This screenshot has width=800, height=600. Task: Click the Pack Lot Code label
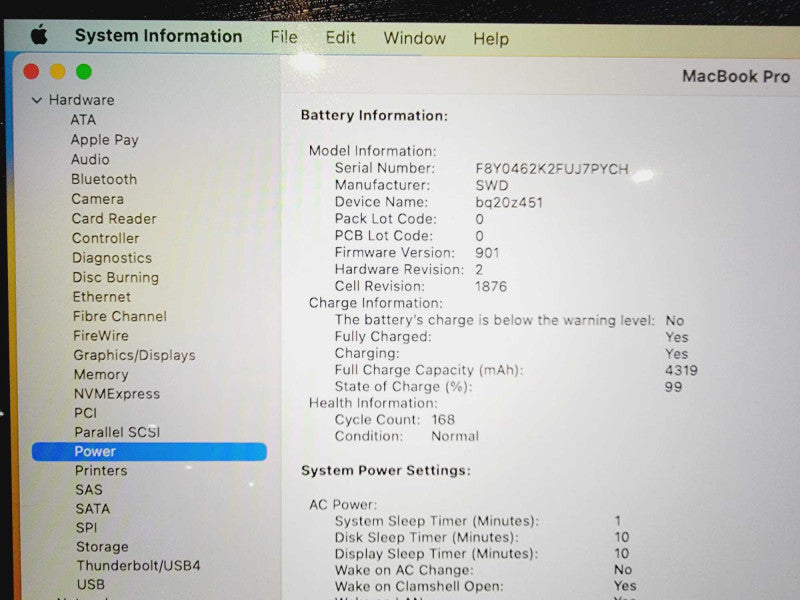coord(386,219)
